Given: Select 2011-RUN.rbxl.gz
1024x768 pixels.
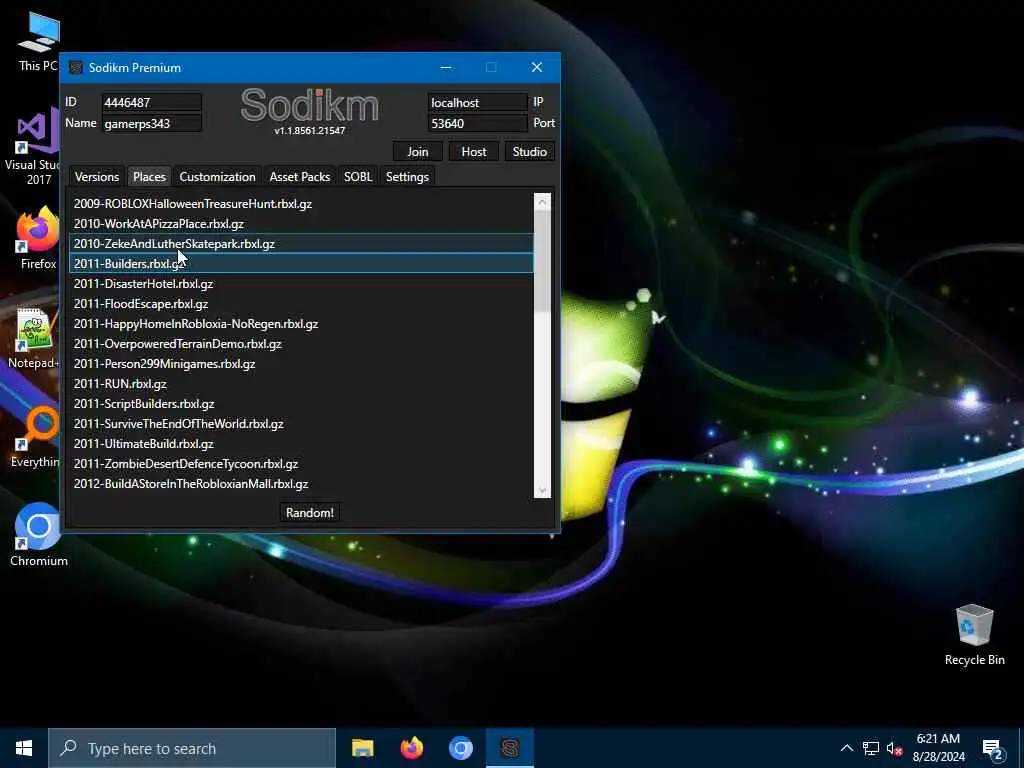Looking at the screenshot, I should click(x=301, y=384).
